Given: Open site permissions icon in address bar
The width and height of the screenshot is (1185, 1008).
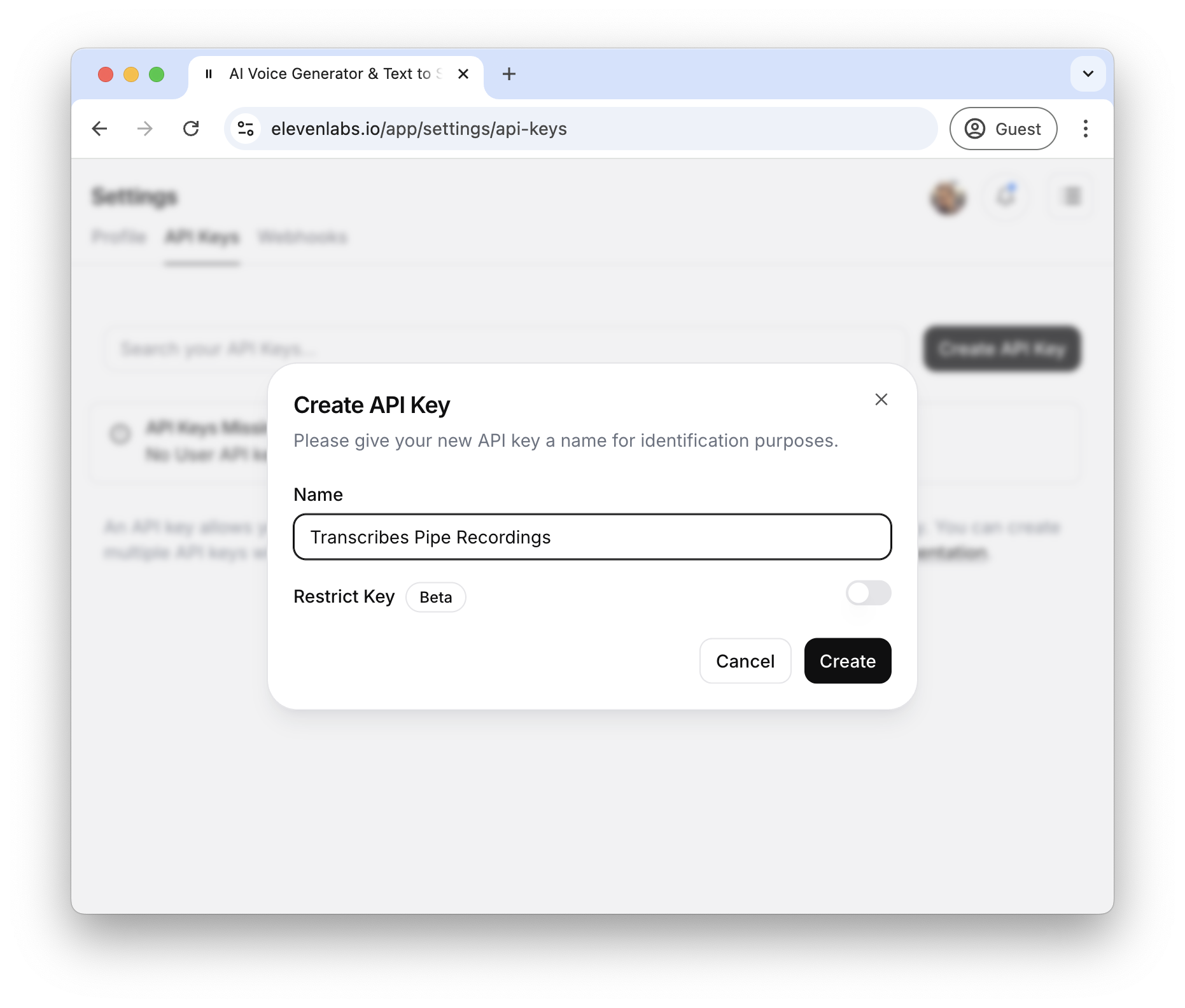Looking at the screenshot, I should tap(246, 128).
